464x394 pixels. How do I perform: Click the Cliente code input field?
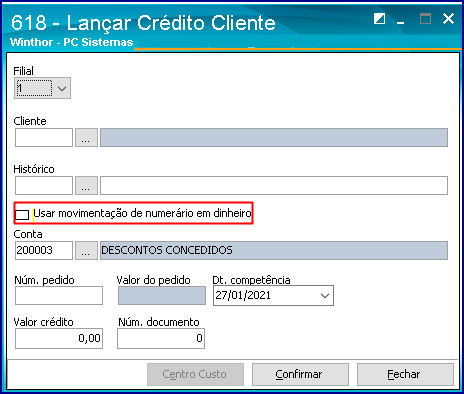[44, 138]
